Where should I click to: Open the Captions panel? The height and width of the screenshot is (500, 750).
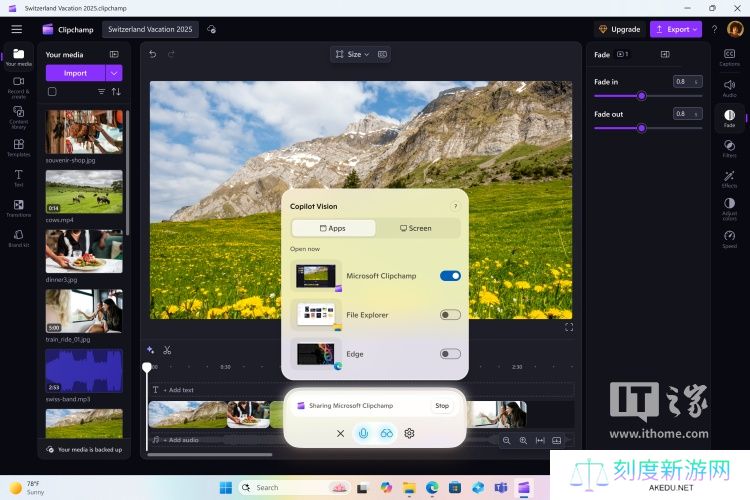point(729,57)
